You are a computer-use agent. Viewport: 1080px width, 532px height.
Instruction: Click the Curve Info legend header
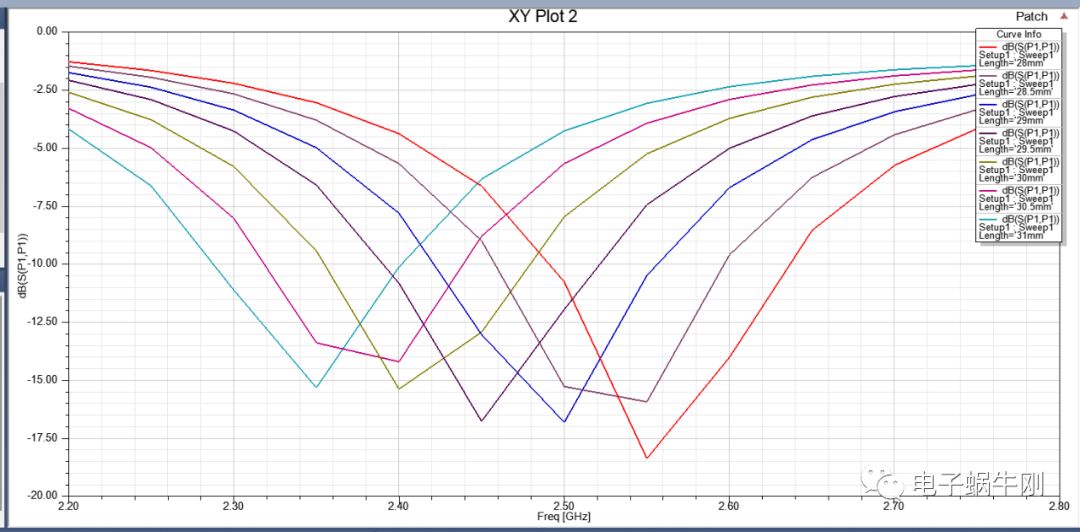(x=1019, y=34)
